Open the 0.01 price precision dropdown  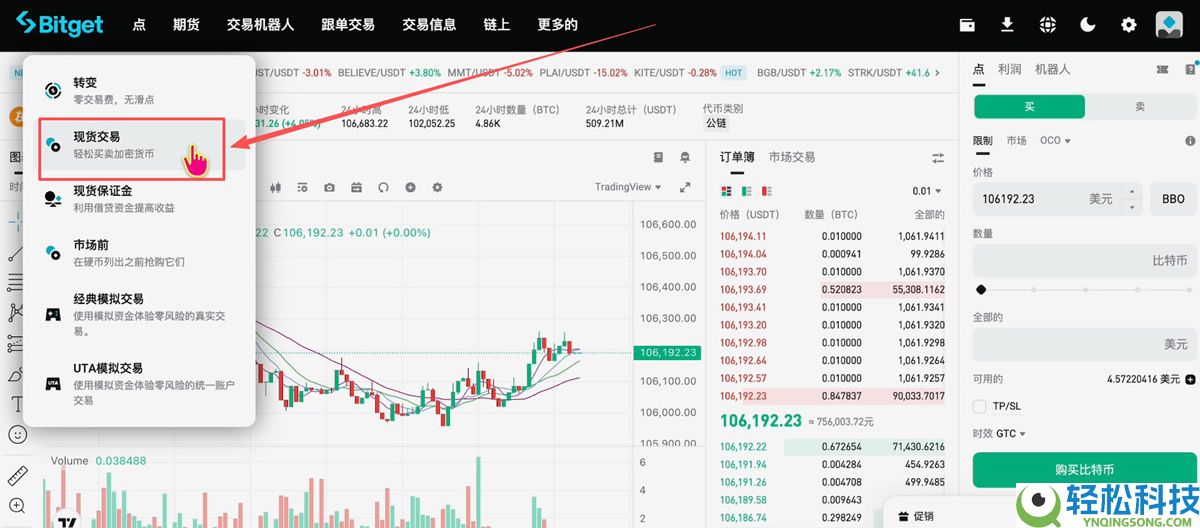[927, 191]
